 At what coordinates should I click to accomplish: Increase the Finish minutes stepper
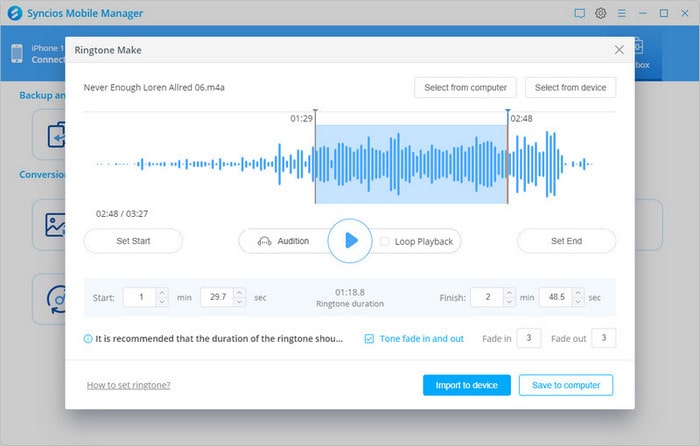tap(509, 293)
